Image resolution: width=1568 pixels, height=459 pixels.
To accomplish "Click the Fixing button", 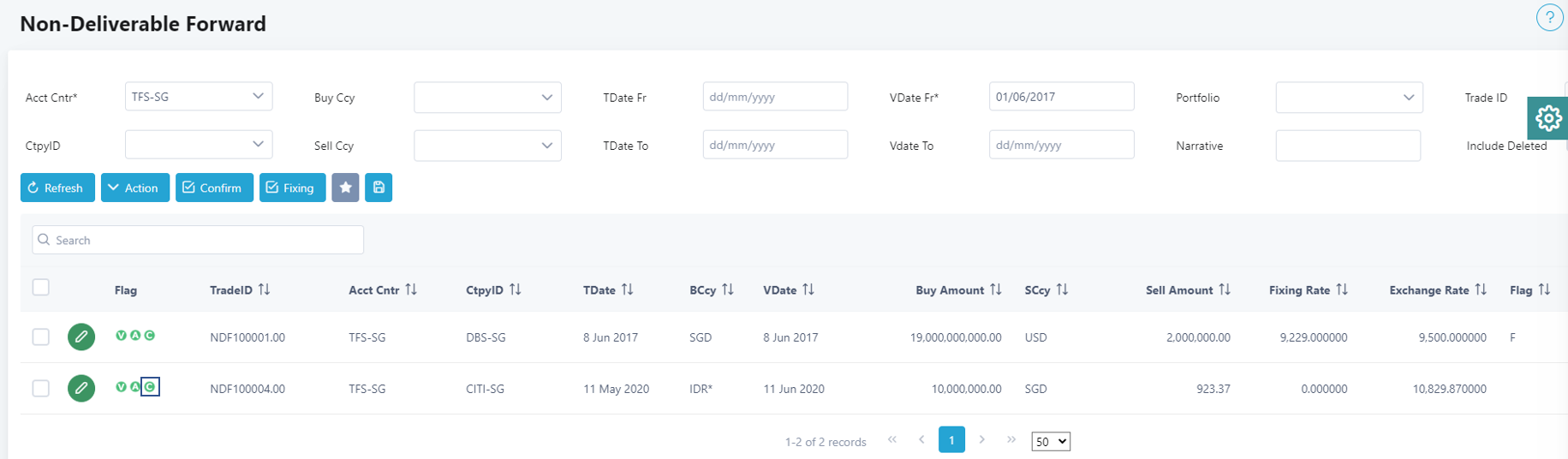I will click(x=290, y=188).
